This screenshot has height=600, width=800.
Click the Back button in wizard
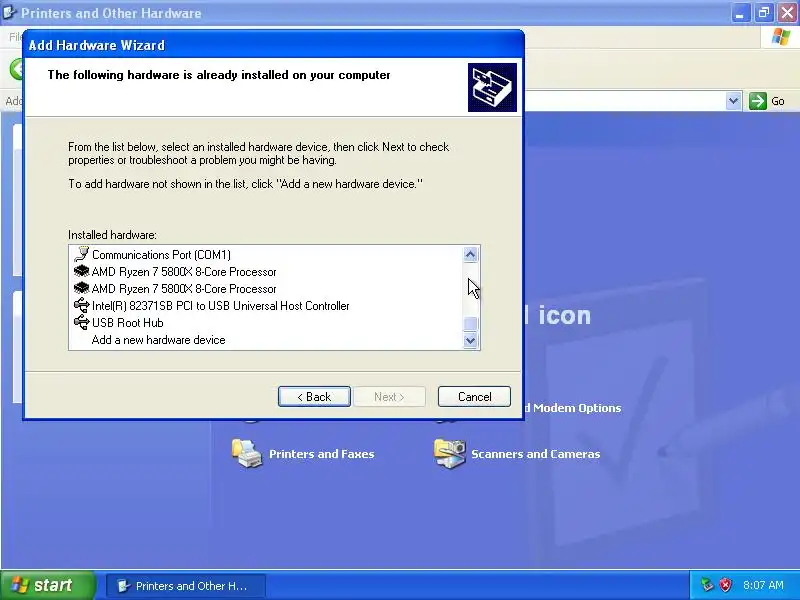click(x=314, y=396)
